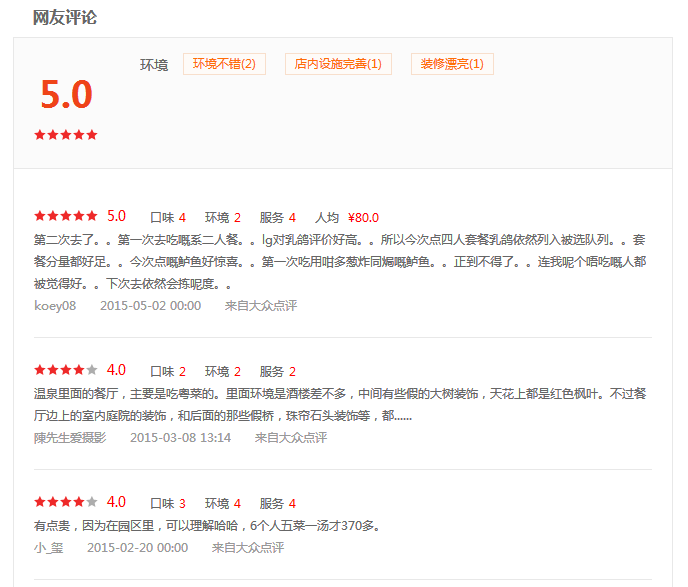Click 人均 ¥80.0 in koey08's review

347,218
